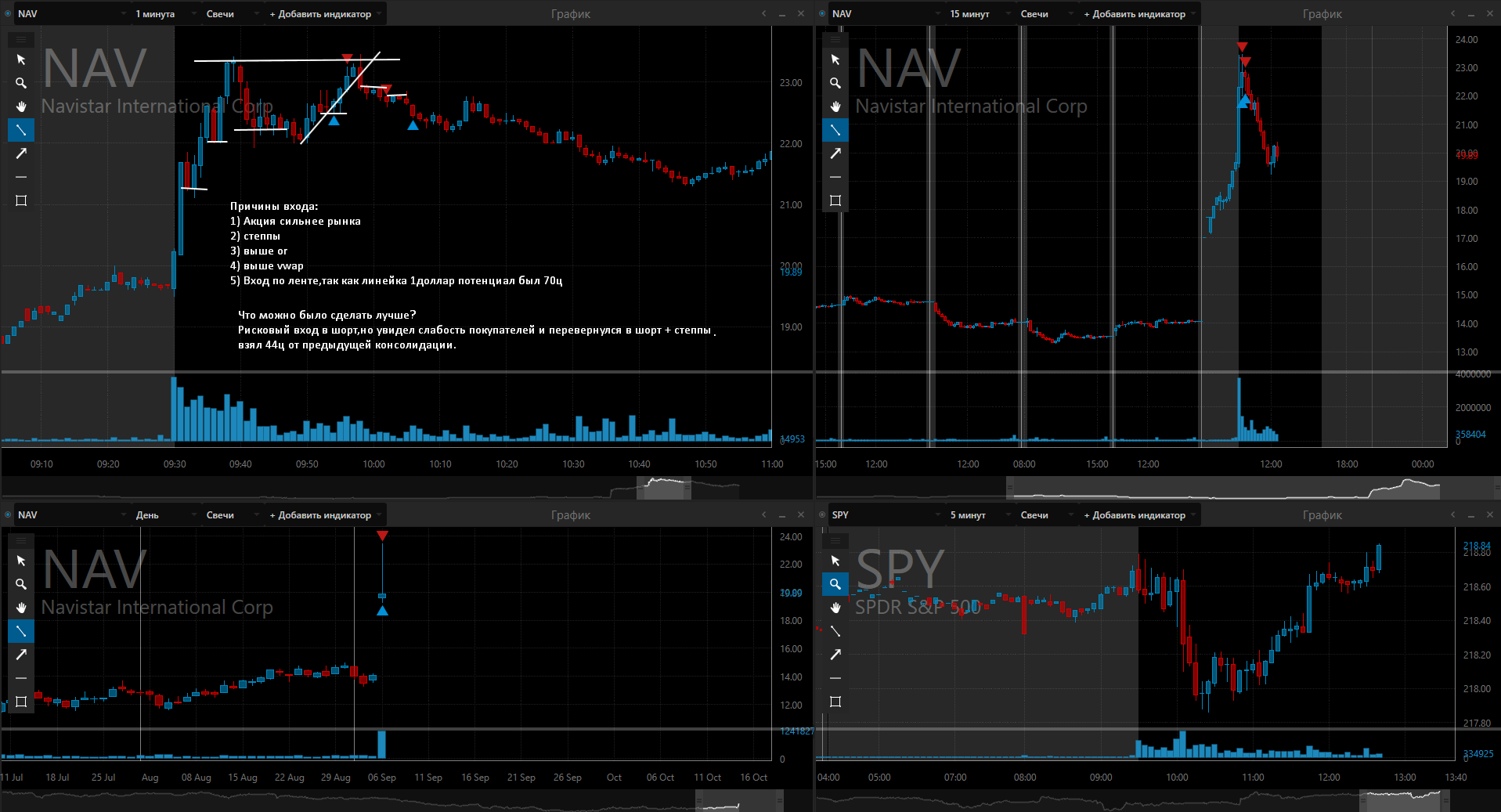Expand 'Добавить индикатор' in SPY panel

1139,514
